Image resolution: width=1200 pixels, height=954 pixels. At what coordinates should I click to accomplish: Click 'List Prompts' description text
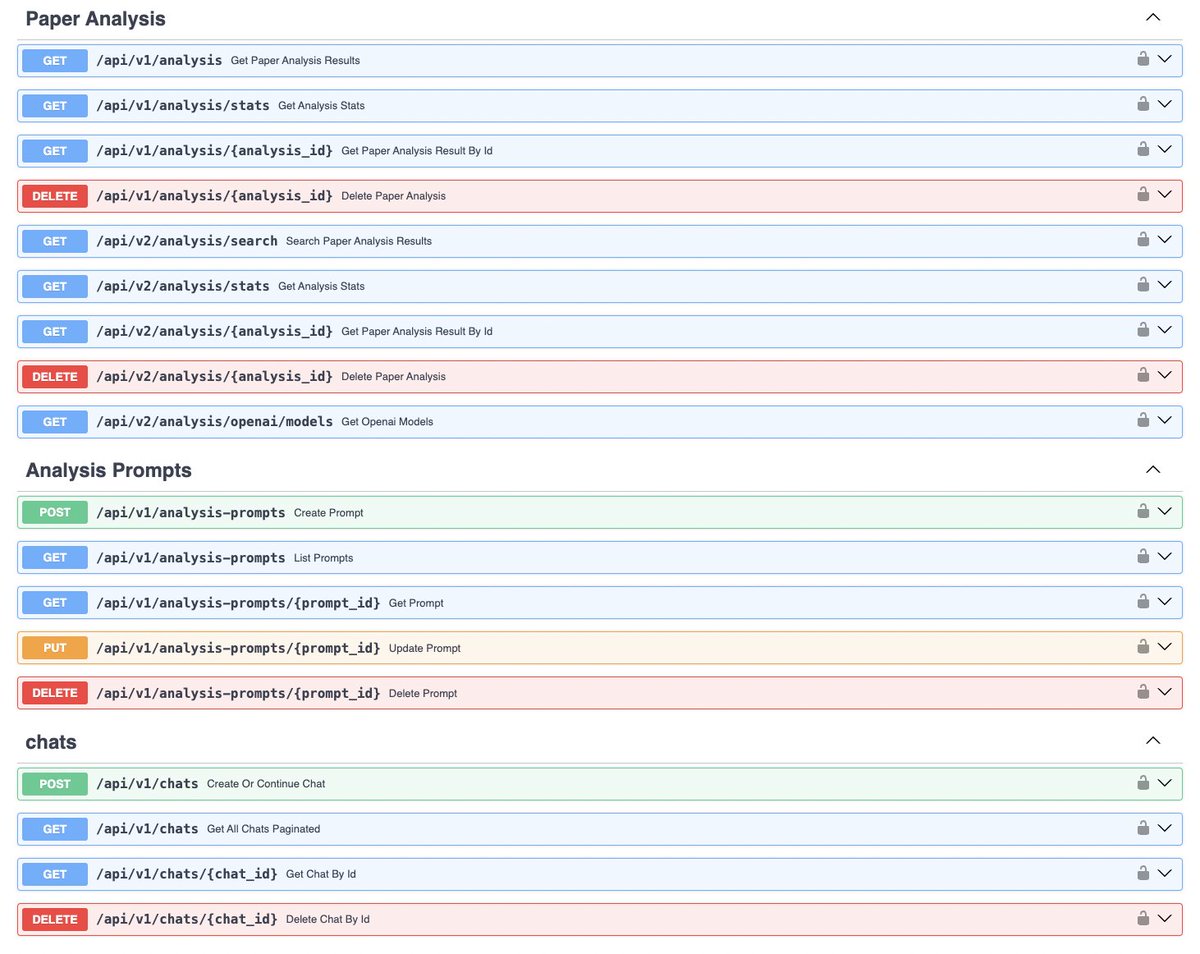pyautogui.click(x=323, y=558)
